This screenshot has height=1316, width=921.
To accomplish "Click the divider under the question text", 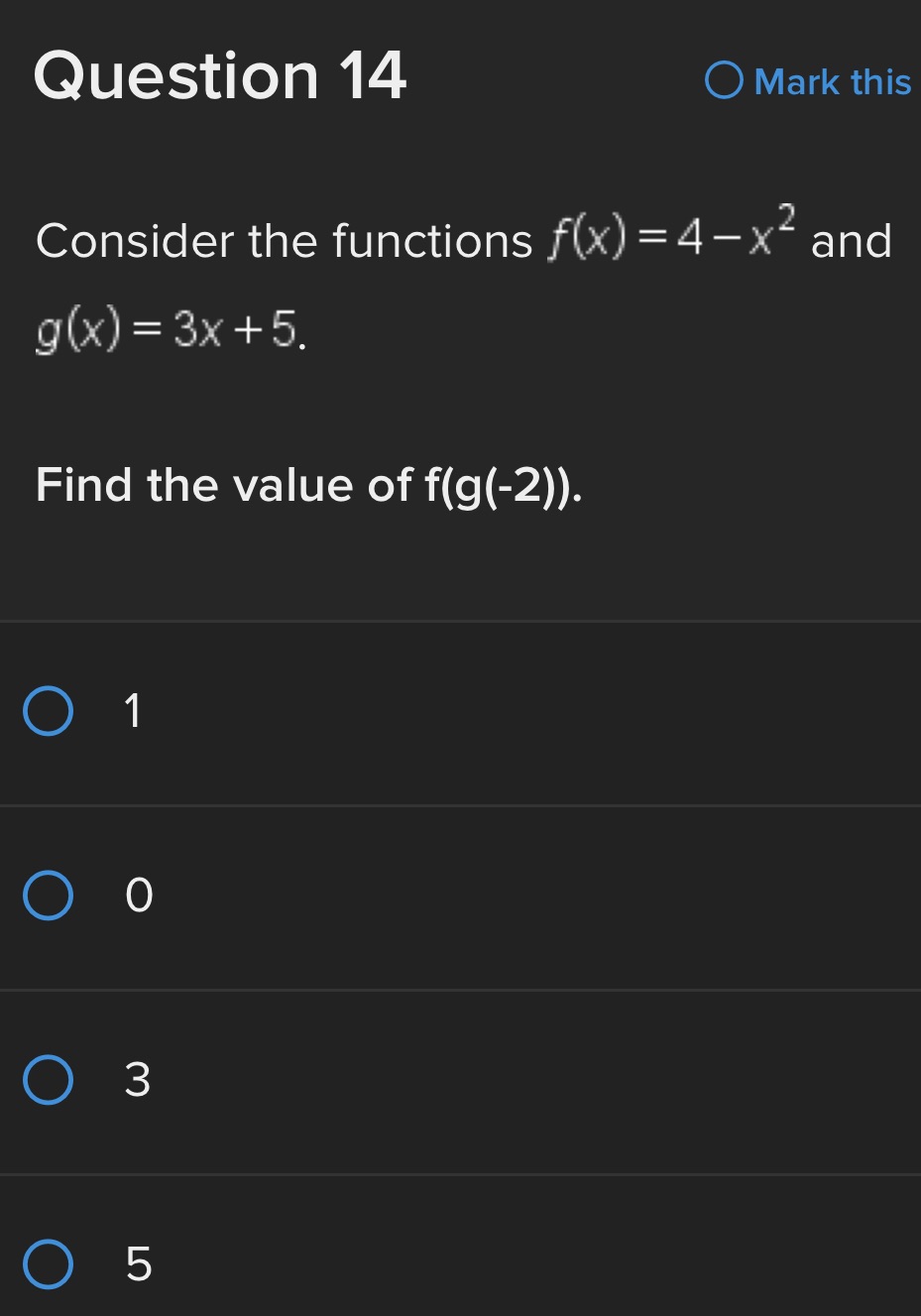I will (460, 620).
